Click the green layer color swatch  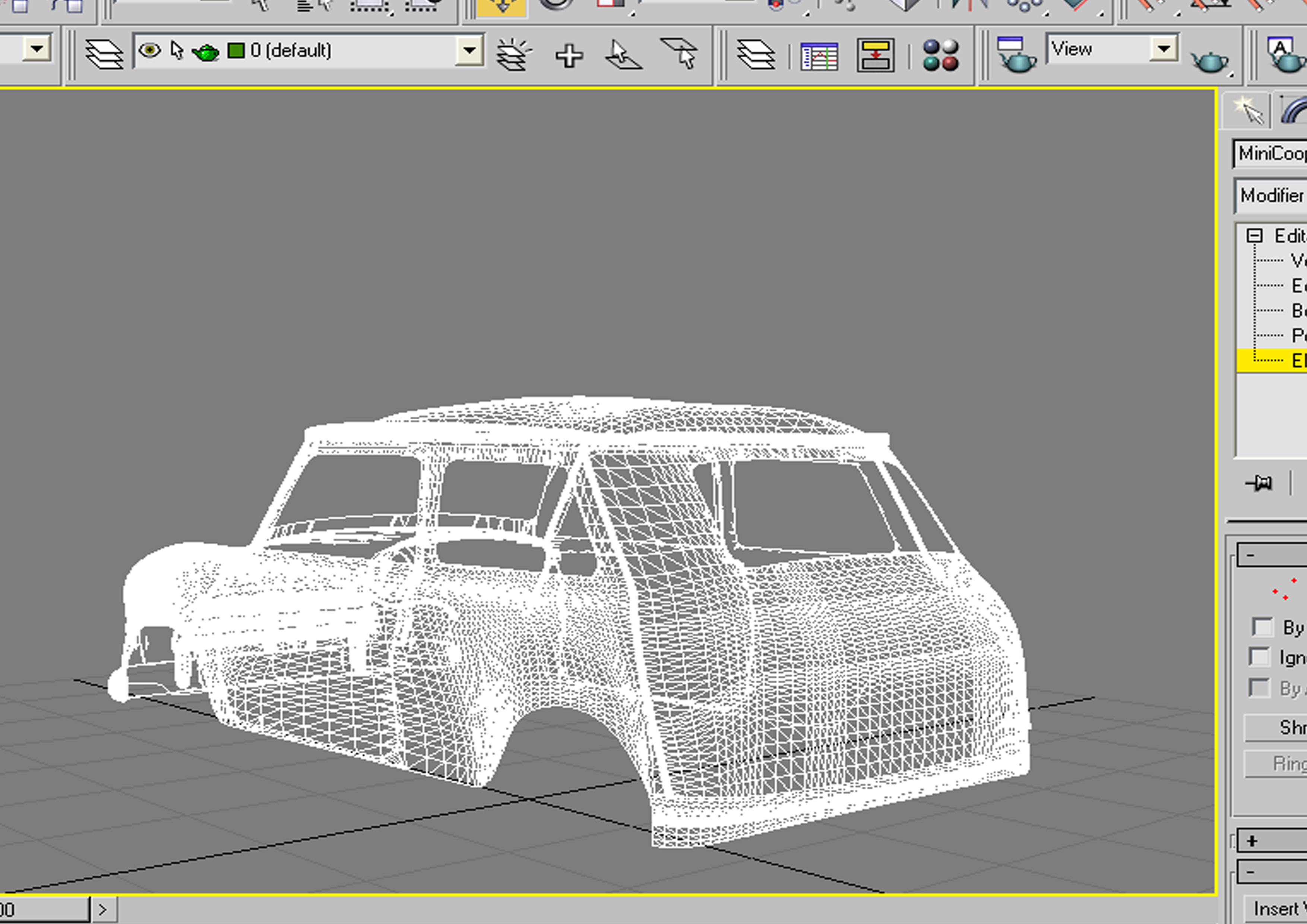235,51
